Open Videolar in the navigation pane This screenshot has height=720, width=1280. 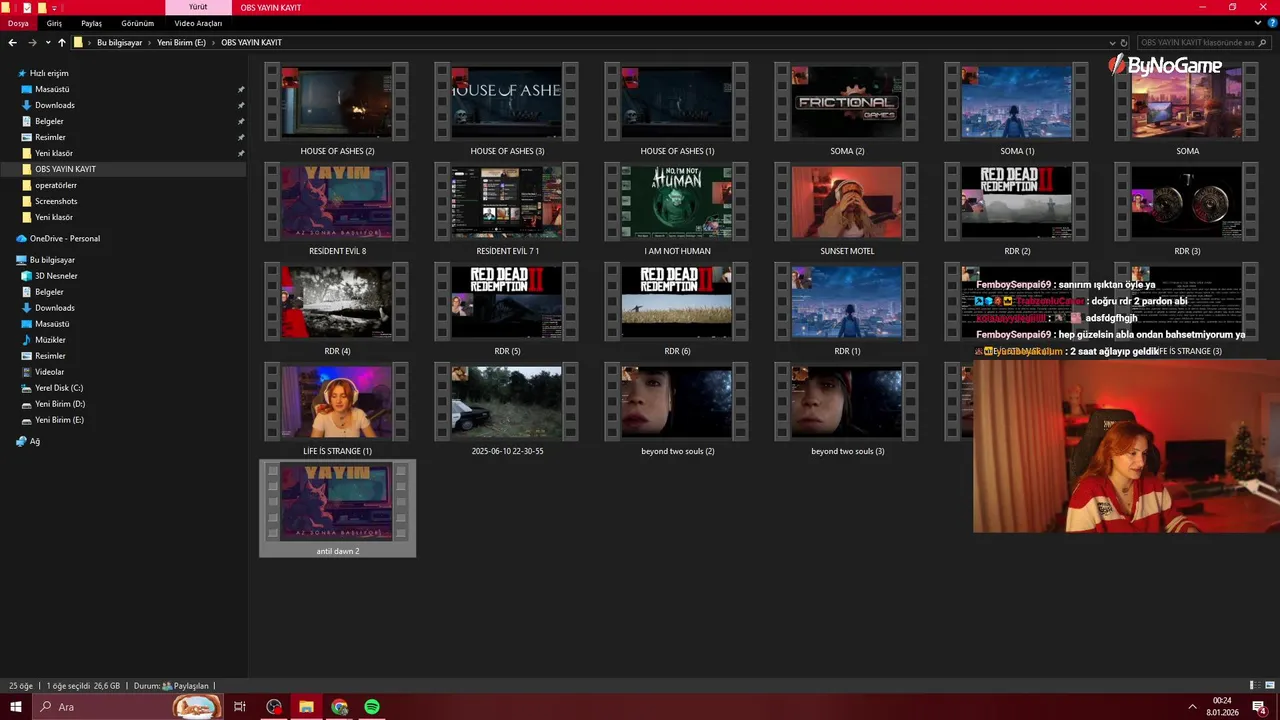(x=49, y=372)
